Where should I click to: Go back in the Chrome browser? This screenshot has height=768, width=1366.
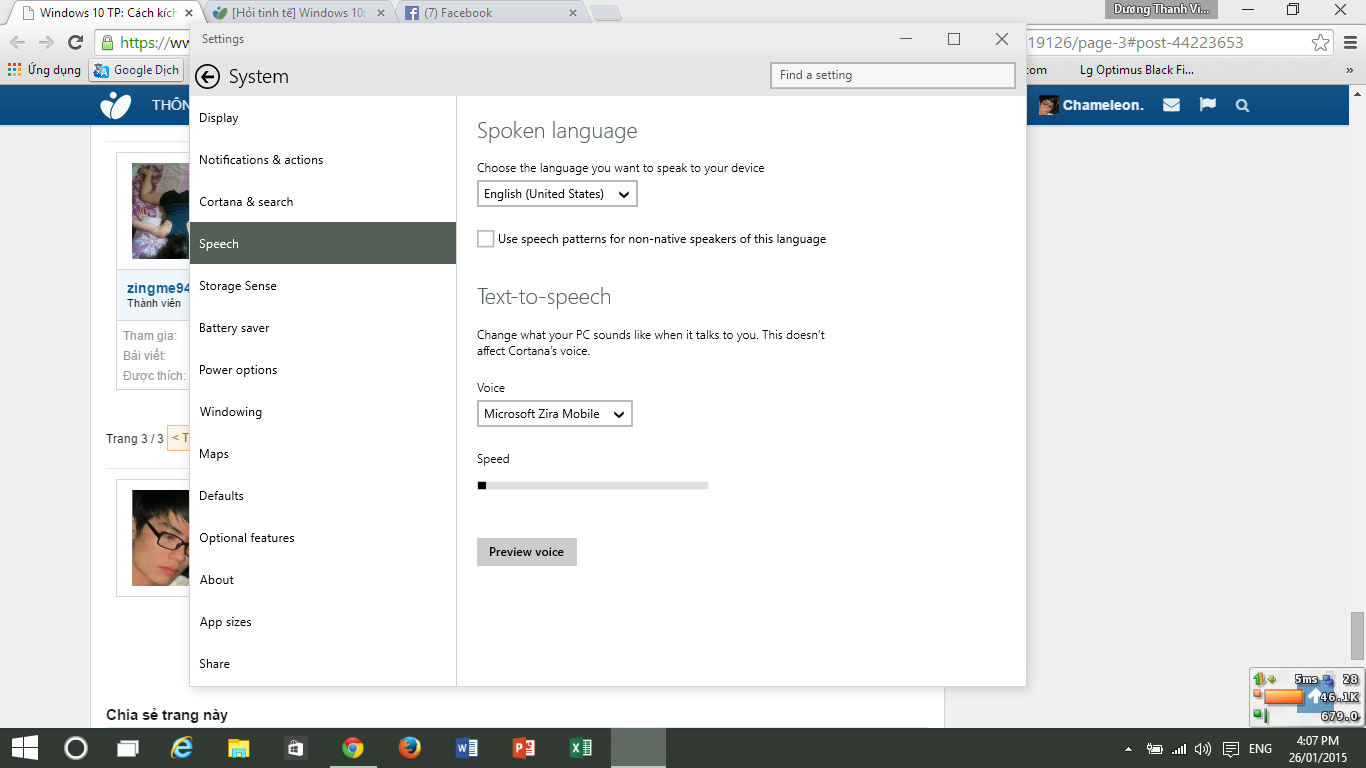pyautogui.click(x=17, y=42)
